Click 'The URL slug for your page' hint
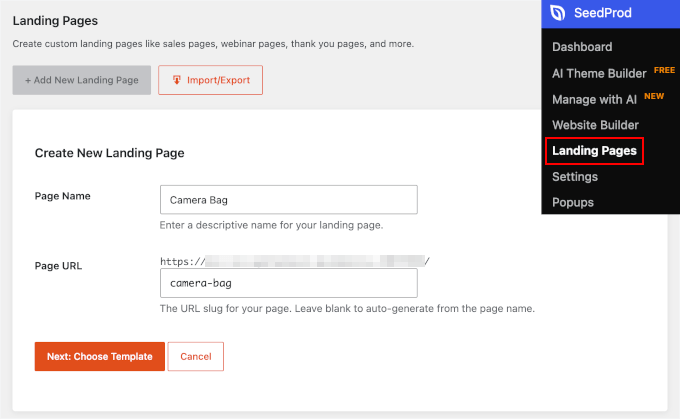 pos(347,309)
